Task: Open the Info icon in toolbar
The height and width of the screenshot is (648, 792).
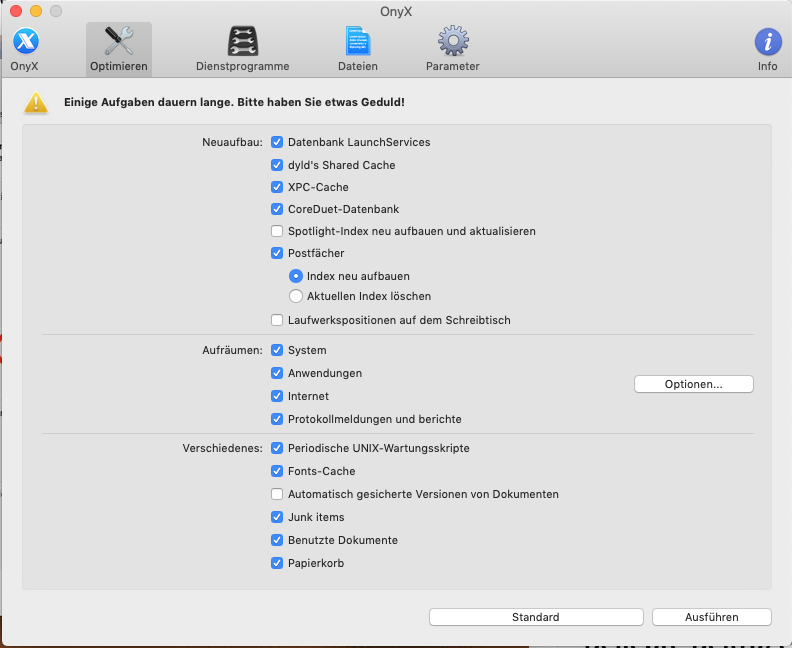Action: [x=767, y=42]
